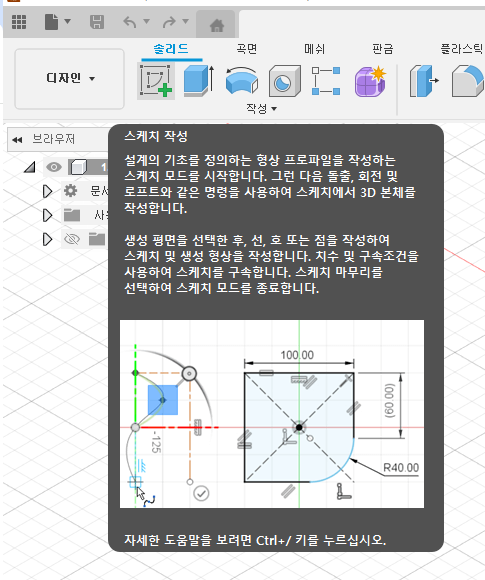Click the document settings gear icon
Image resolution: width=485 pixels, height=580 pixels.
70,191
